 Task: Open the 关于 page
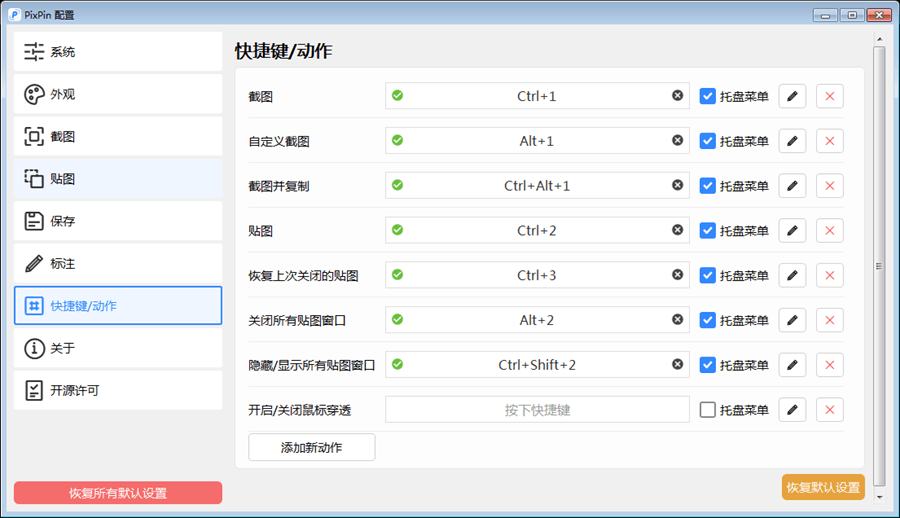(x=118, y=348)
